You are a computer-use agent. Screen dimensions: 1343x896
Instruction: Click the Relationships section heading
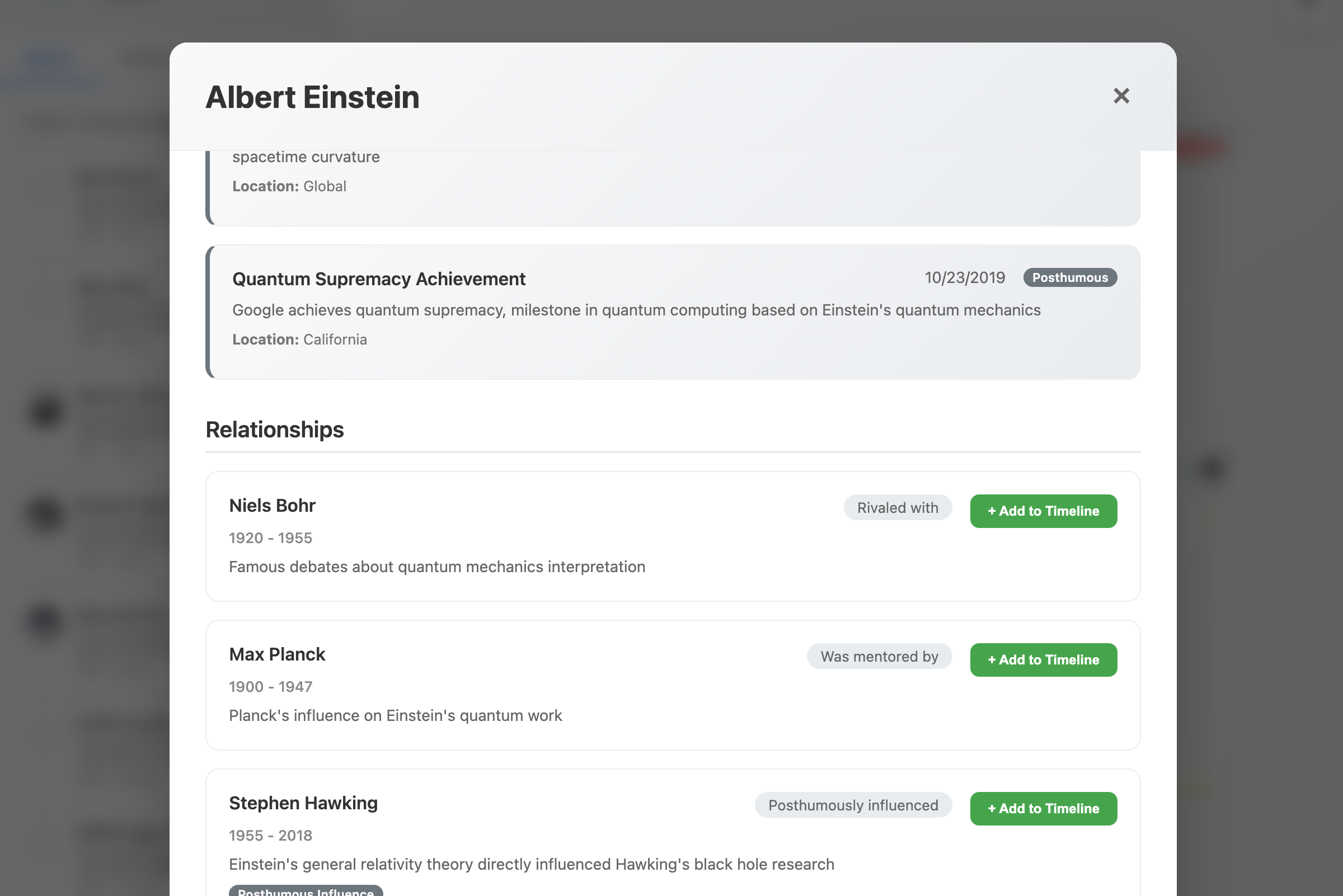coord(274,430)
